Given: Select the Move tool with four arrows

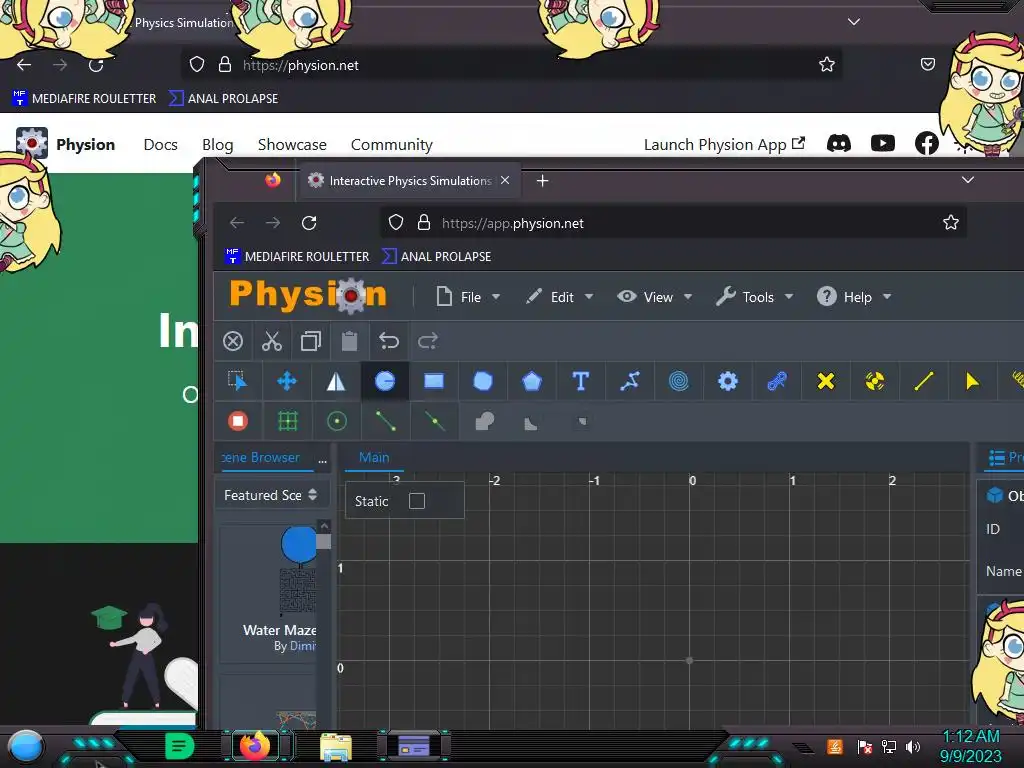Looking at the screenshot, I should (287, 381).
